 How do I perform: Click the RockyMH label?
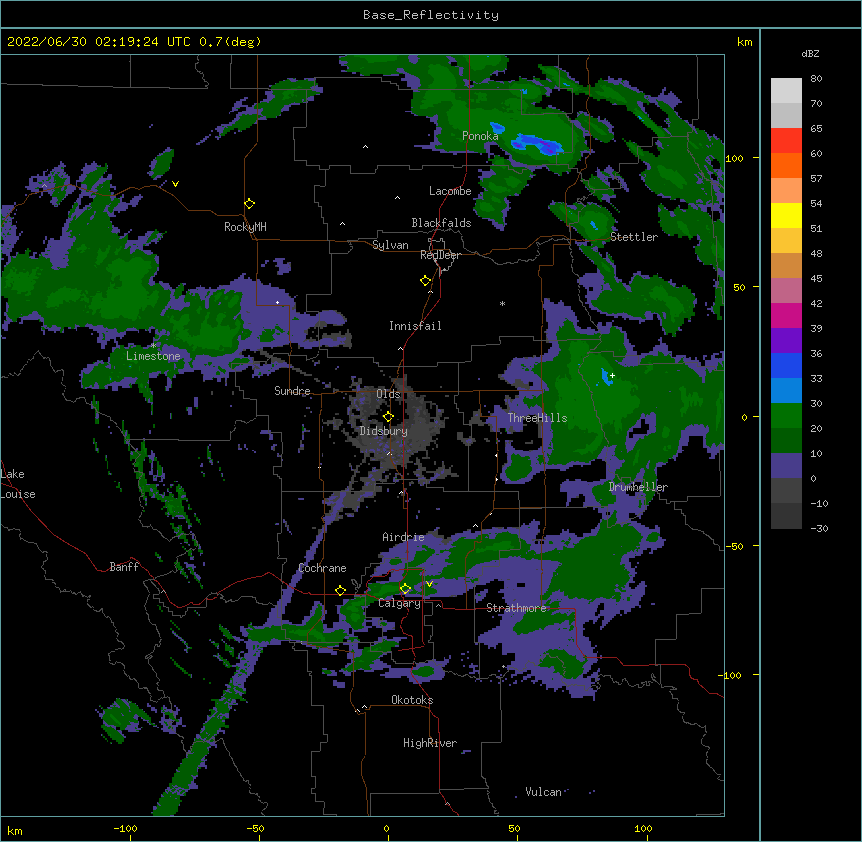[245, 227]
